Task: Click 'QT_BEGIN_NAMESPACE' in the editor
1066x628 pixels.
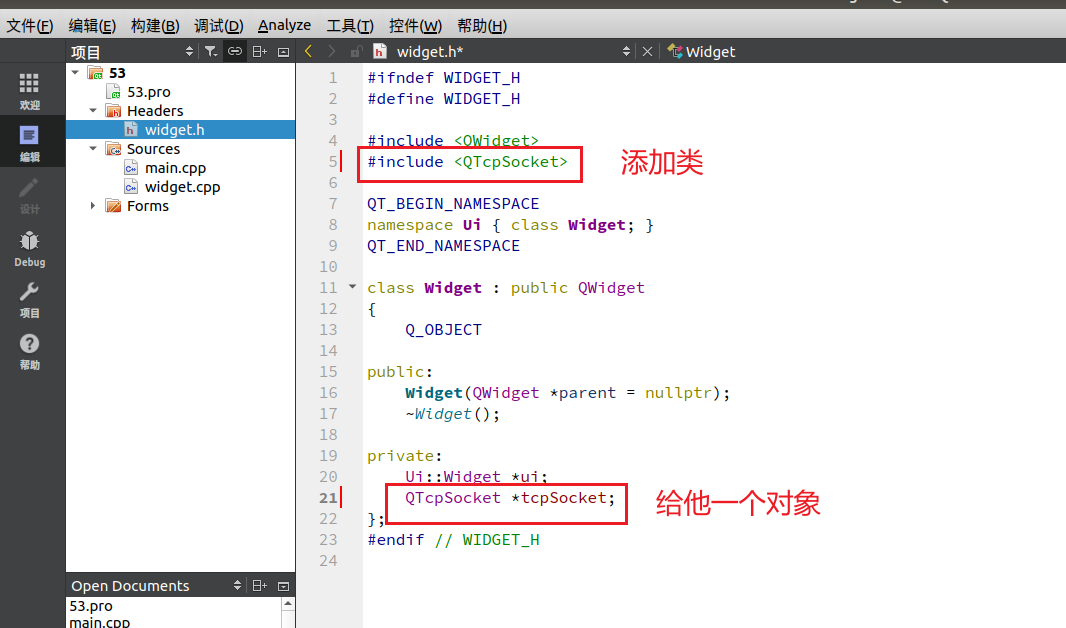Action: click(453, 204)
